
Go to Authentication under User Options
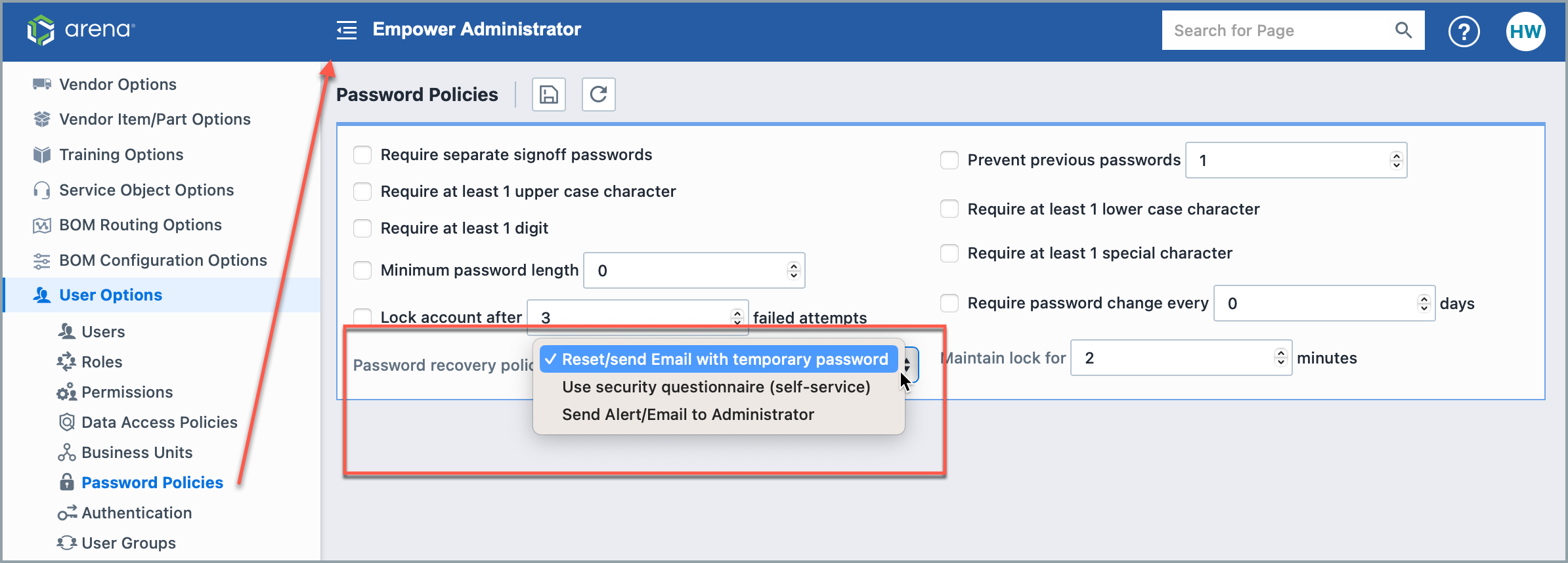point(137,513)
